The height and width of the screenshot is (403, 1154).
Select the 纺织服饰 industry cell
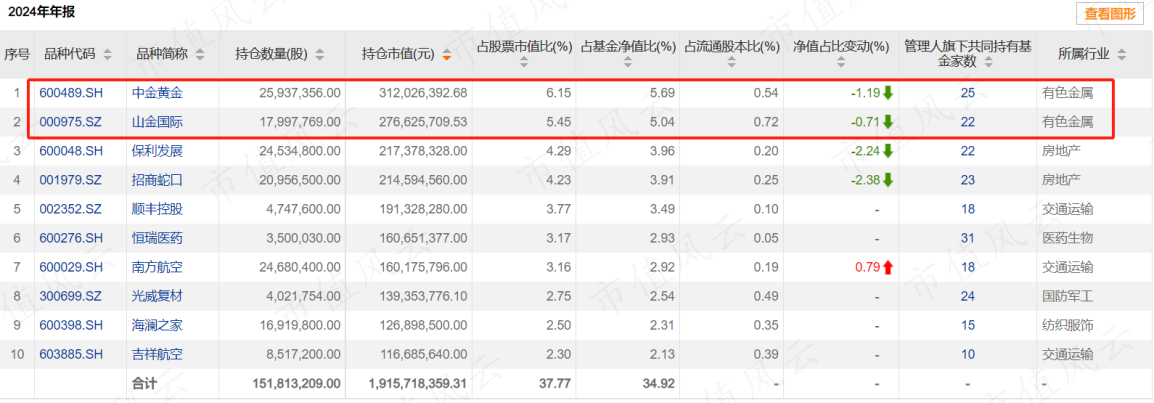(x=1067, y=325)
